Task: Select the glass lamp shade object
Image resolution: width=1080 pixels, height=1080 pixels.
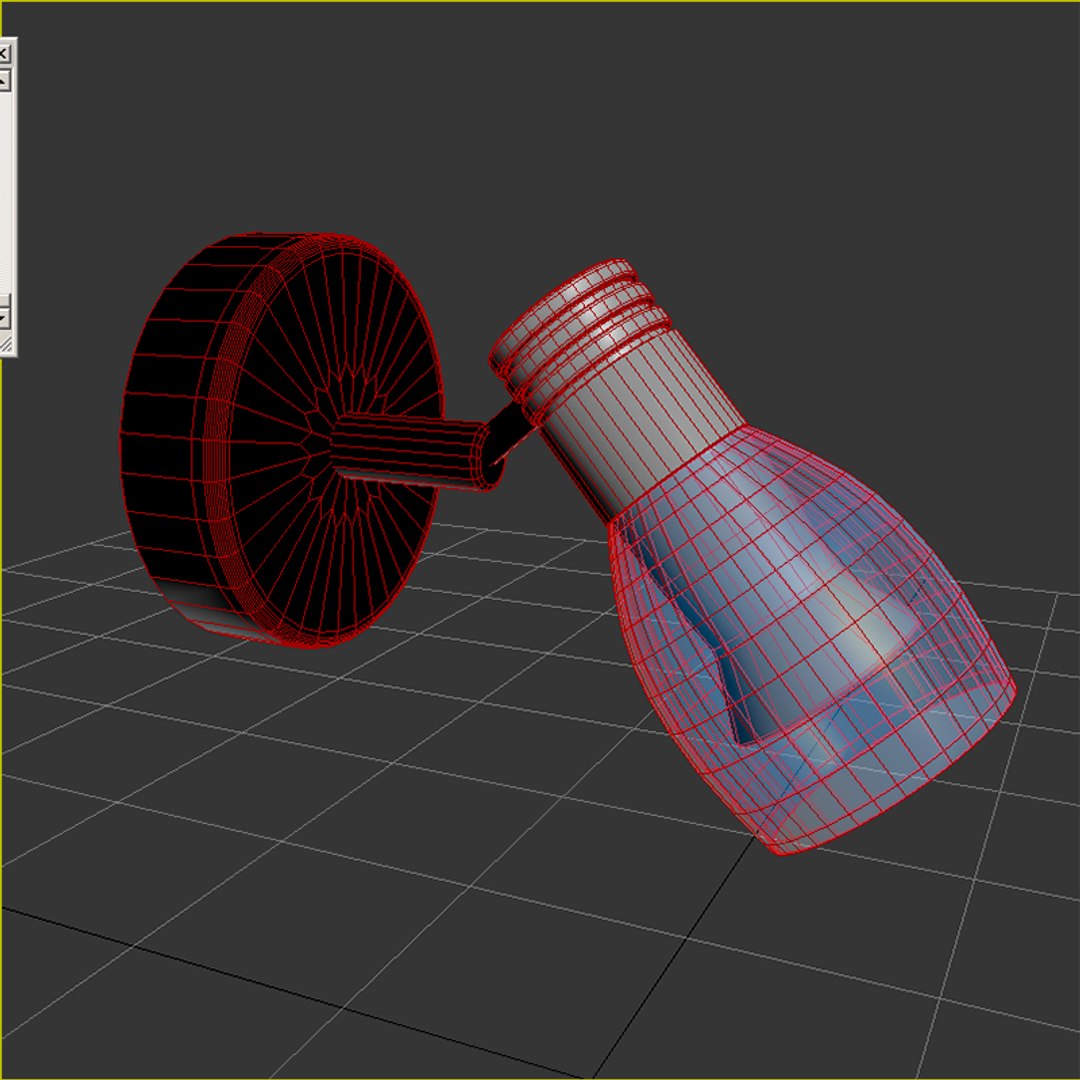Action: click(813, 641)
